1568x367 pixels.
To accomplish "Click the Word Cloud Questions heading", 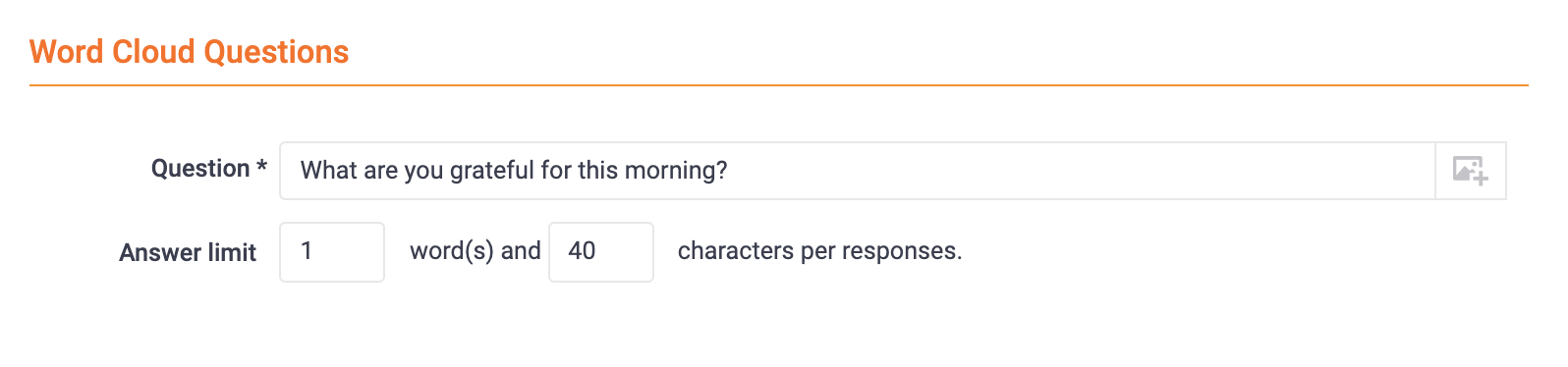I will tap(190, 51).
